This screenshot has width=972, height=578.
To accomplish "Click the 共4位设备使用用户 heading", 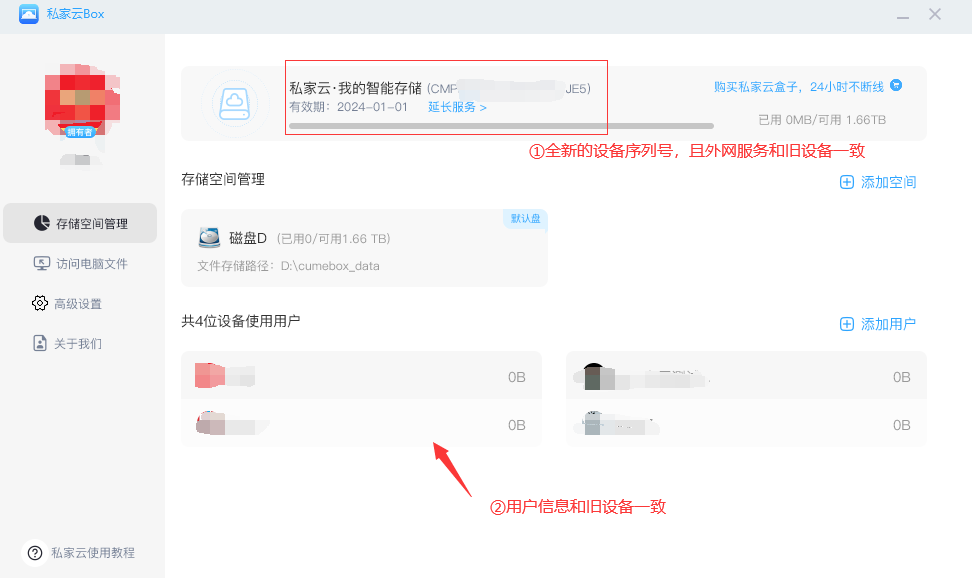I will [x=241, y=321].
